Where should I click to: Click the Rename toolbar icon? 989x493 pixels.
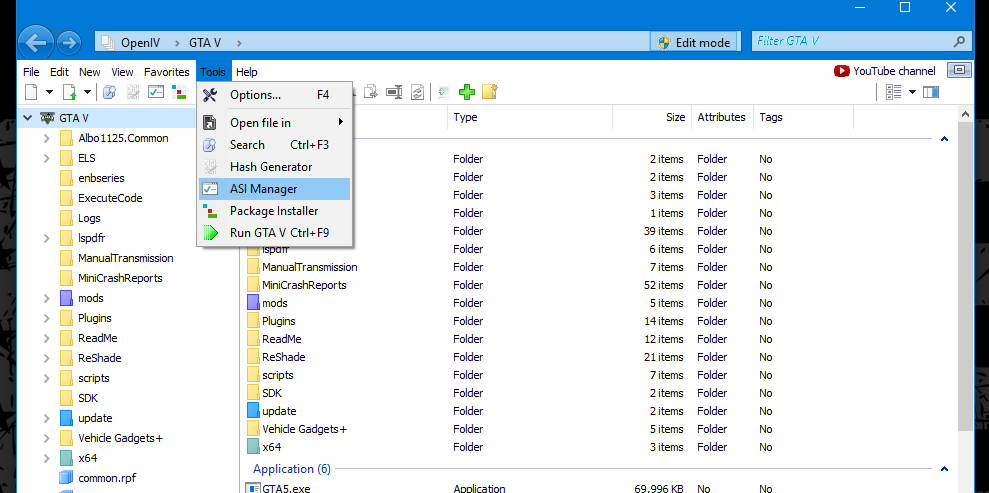(394, 92)
